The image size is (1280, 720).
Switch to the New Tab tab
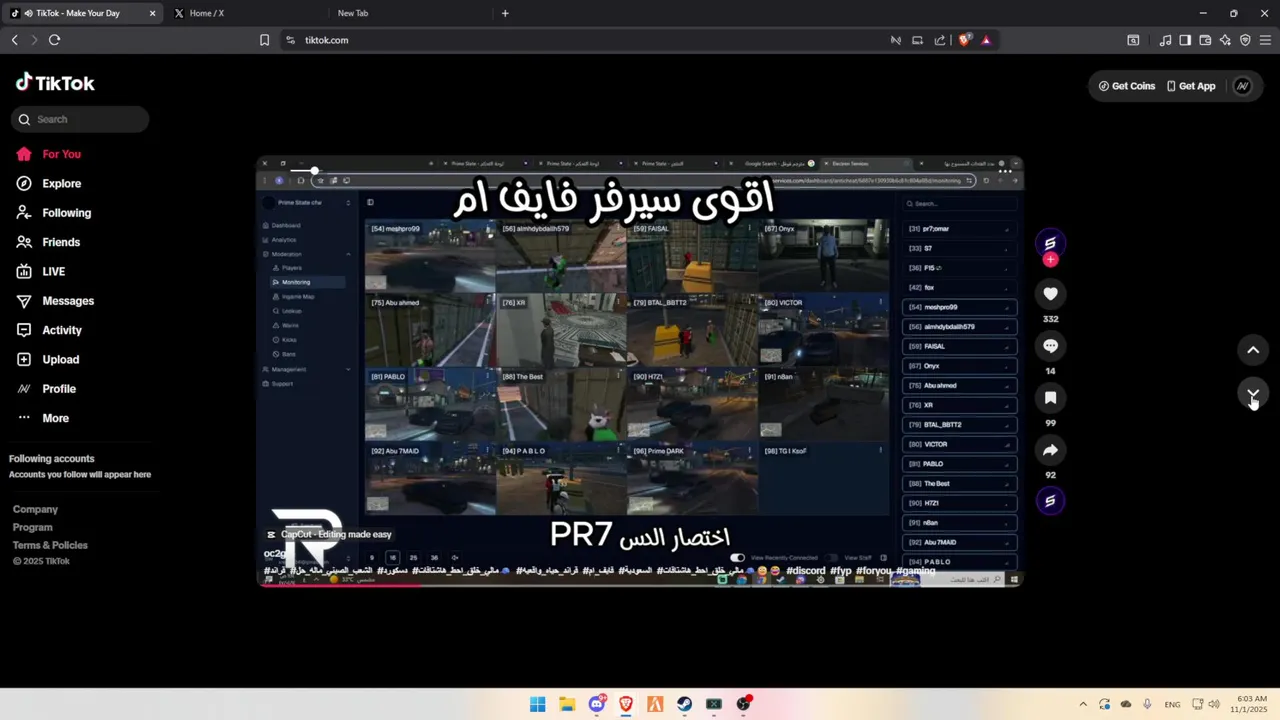click(x=410, y=13)
